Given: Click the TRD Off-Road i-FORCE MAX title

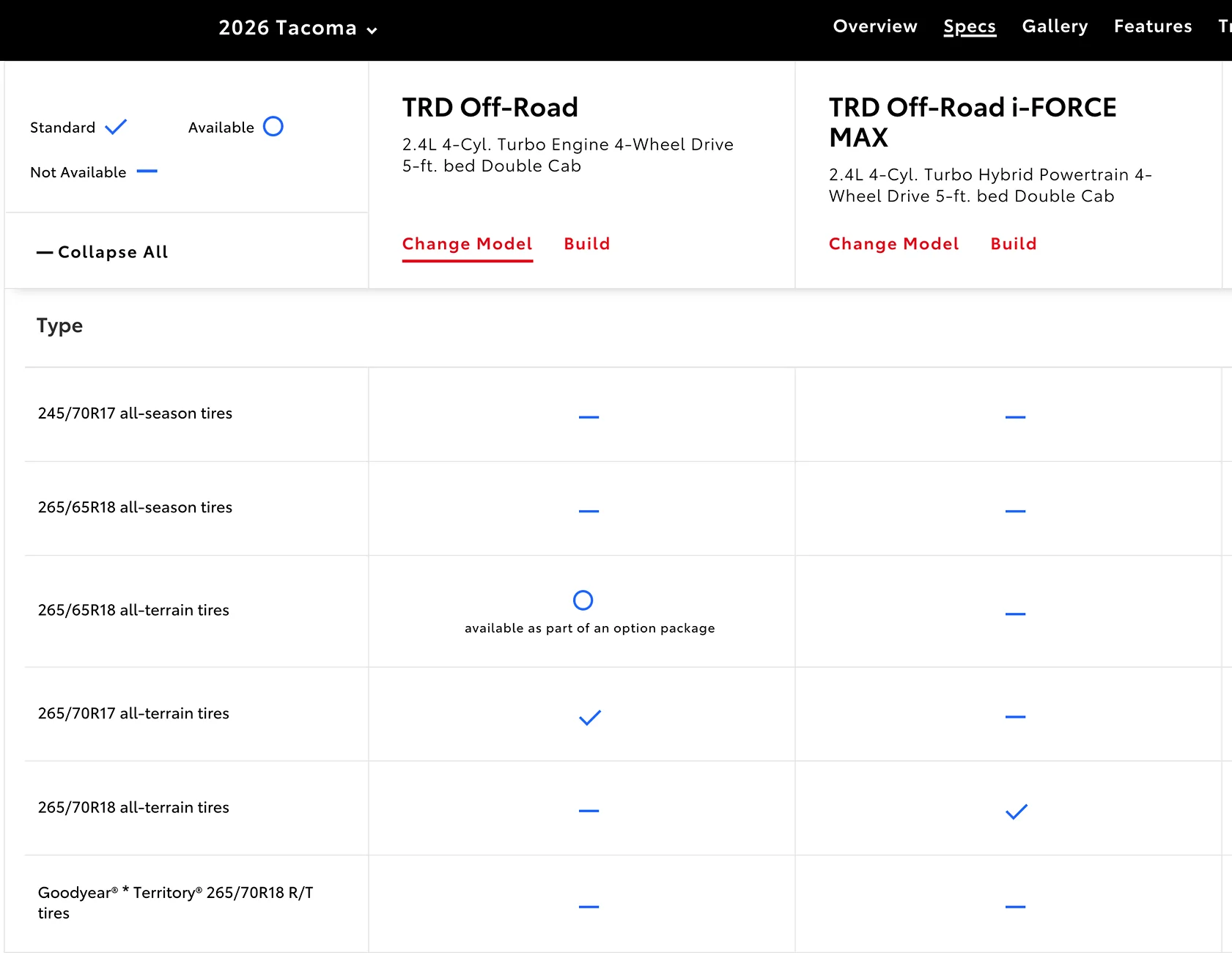Looking at the screenshot, I should (973, 122).
